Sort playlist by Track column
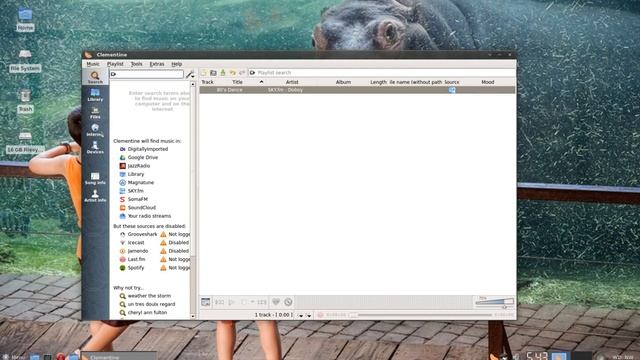Viewport: 640px width, 360px height. point(207,82)
